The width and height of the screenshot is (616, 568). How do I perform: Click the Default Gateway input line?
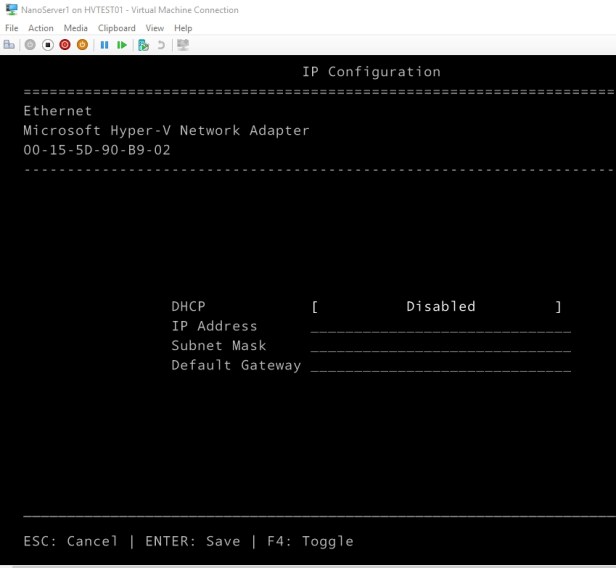tap(440, 366)
